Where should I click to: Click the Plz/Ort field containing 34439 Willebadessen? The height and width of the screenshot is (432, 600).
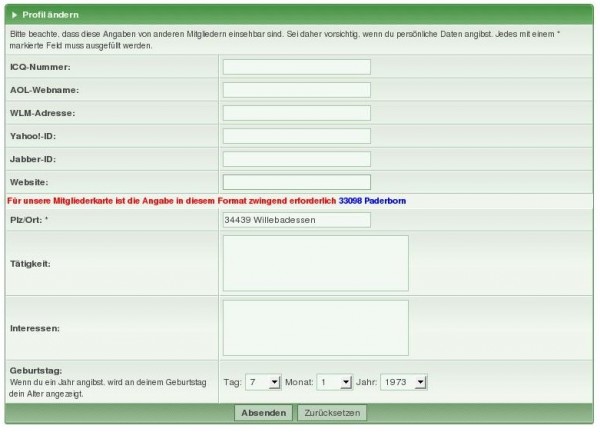click(296, 219)
